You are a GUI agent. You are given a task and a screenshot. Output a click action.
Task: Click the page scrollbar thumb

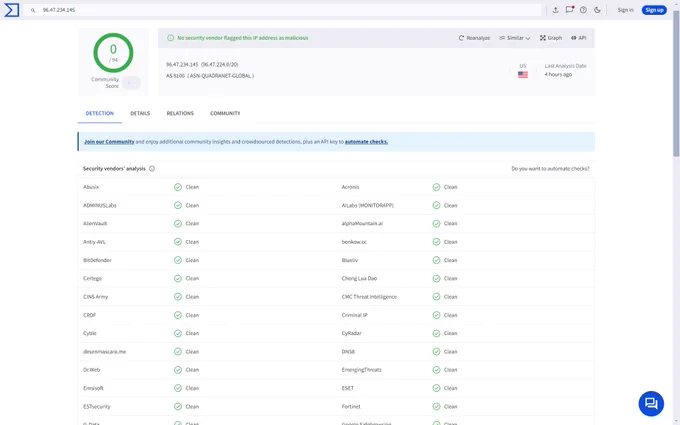point(676,82)
